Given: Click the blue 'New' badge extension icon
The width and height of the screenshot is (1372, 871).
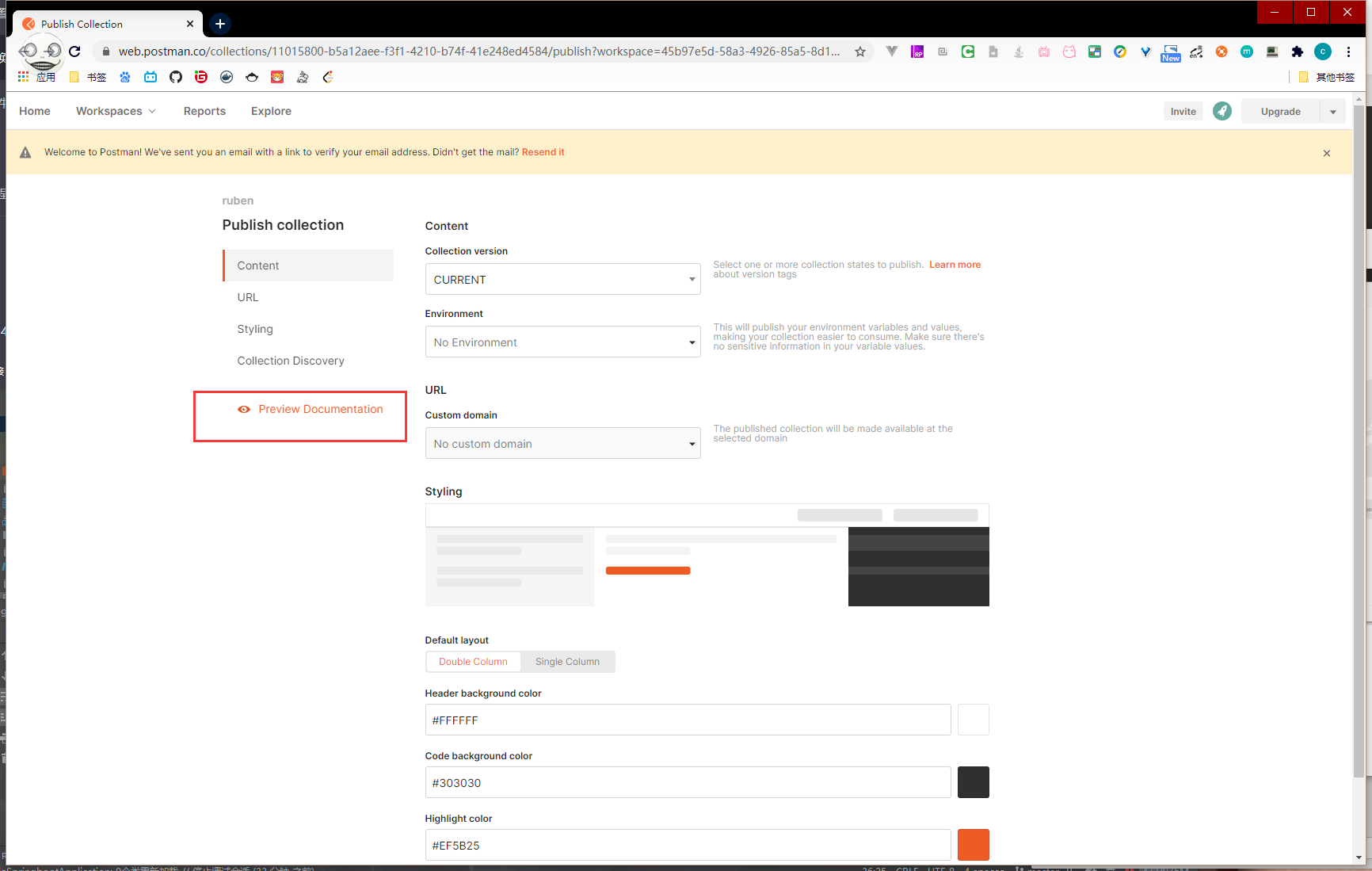Looking at the screenshot, I should pos(1171,53).
